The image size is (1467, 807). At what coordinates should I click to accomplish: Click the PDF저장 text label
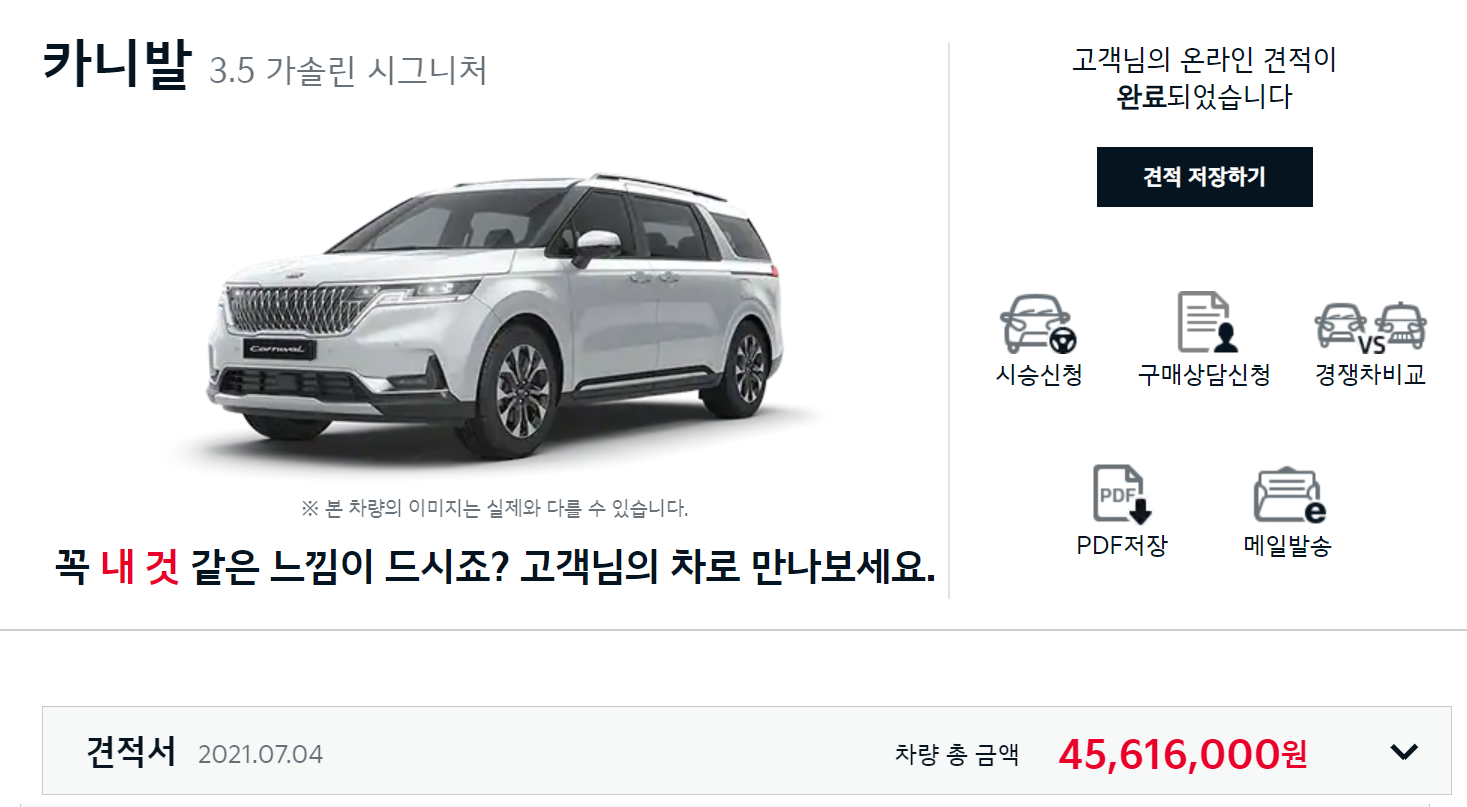(1122, 547)
